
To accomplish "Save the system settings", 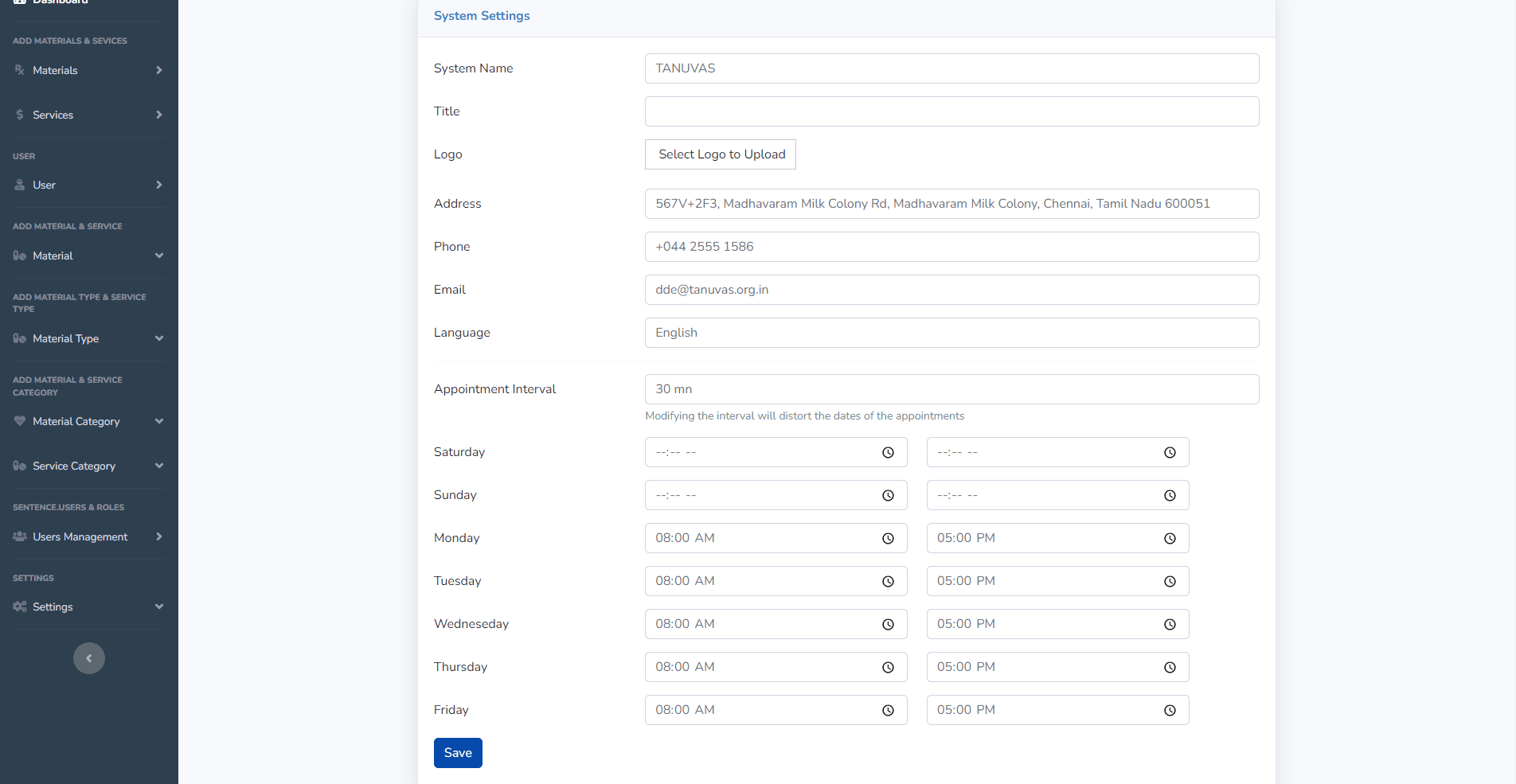I will [458, 753].
